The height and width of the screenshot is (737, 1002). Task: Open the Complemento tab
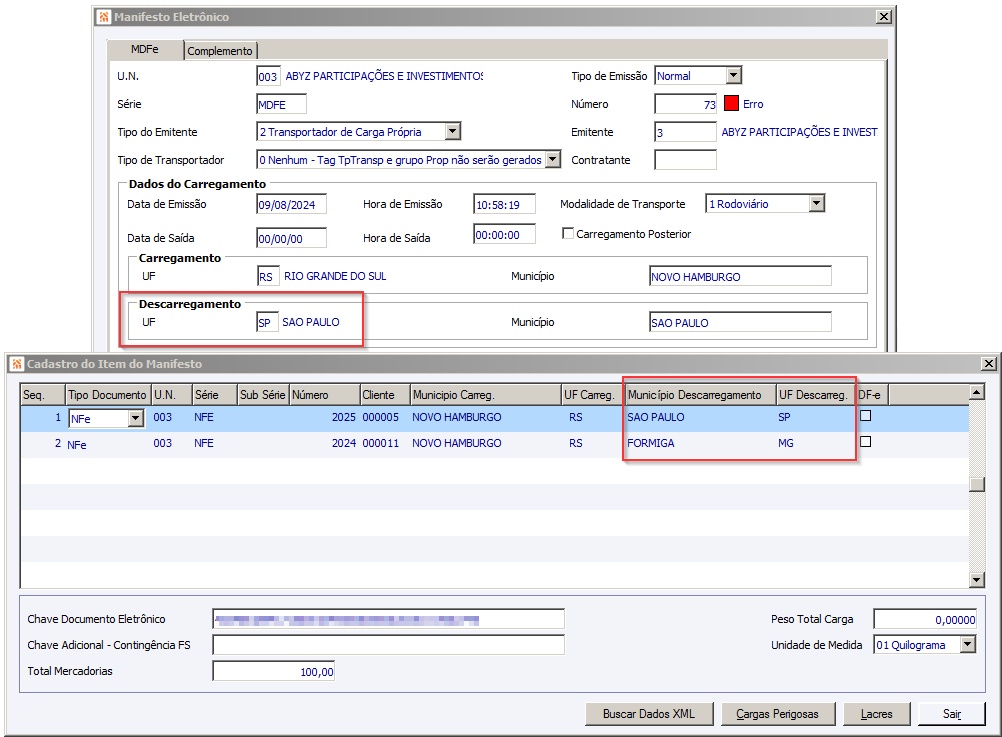point(220,50)
